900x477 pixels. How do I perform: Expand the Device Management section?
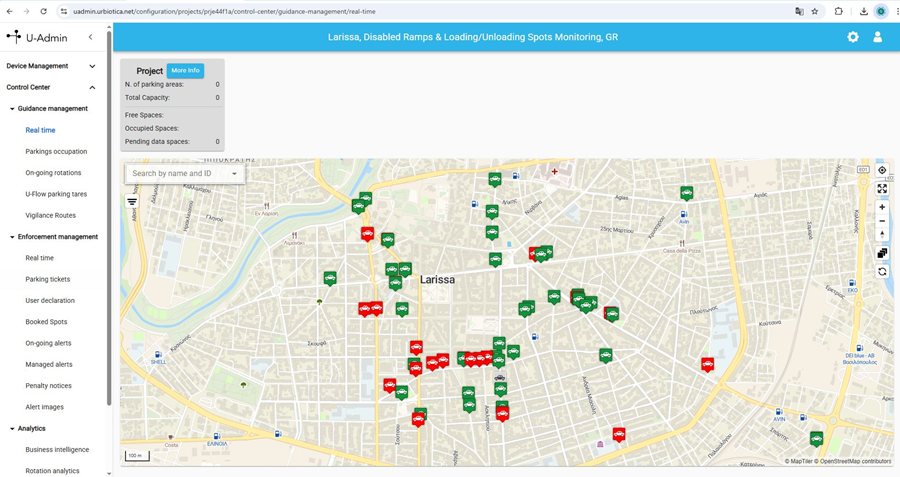[x=92, y=66]
